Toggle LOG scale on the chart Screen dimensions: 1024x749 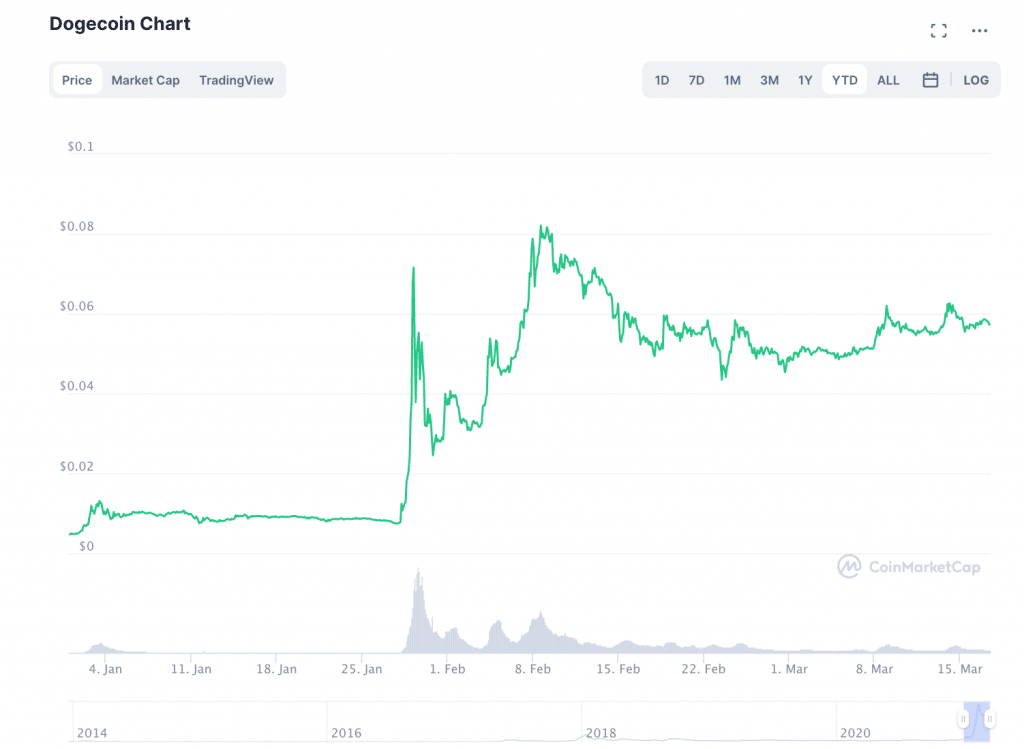(976, 80)
